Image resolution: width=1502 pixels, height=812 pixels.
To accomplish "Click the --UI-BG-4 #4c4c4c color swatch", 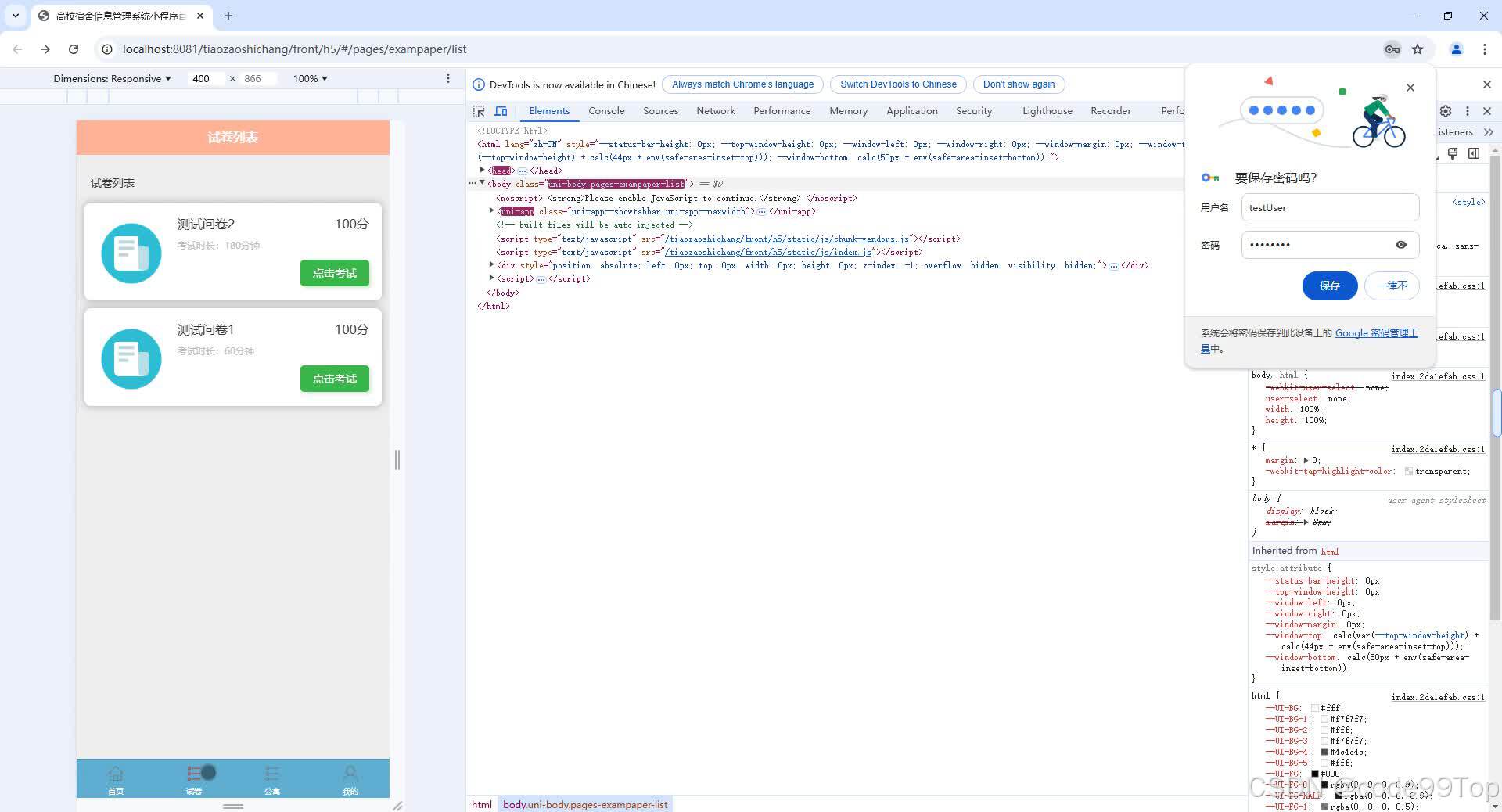I will click(1324, 752).
